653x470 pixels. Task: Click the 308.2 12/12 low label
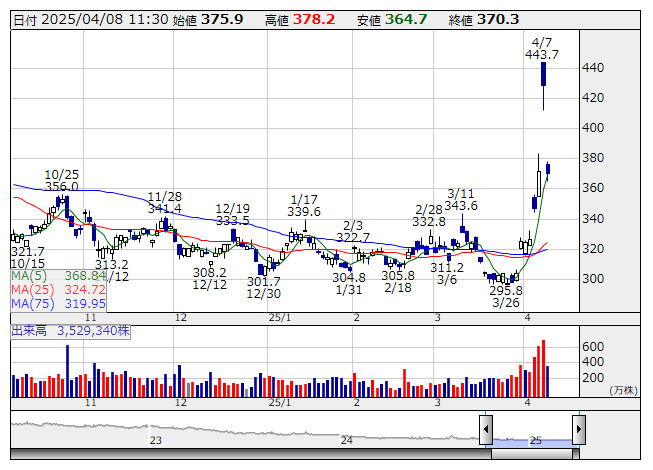pyautogui.click(x=209, y=279)
